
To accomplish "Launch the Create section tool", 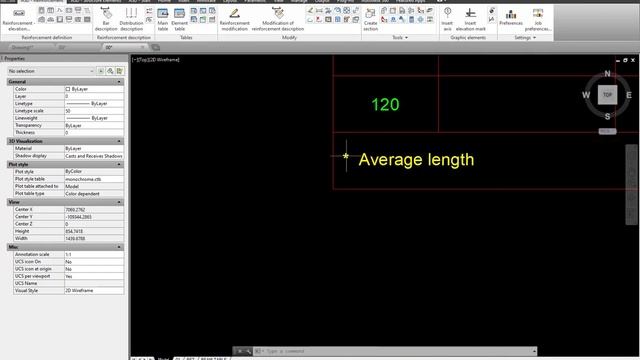I will point(370,19).
